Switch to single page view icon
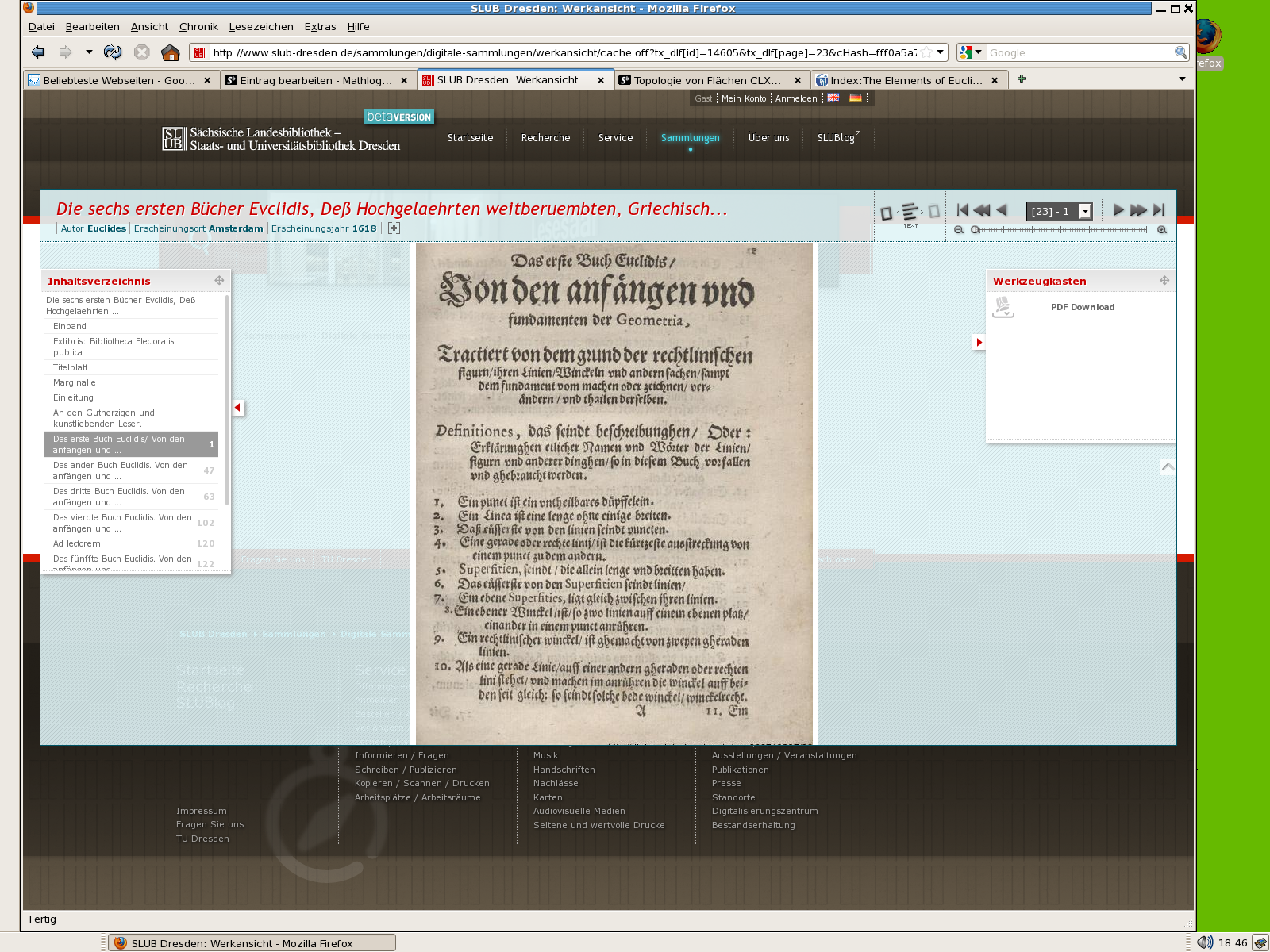 (x=887, y=213)
